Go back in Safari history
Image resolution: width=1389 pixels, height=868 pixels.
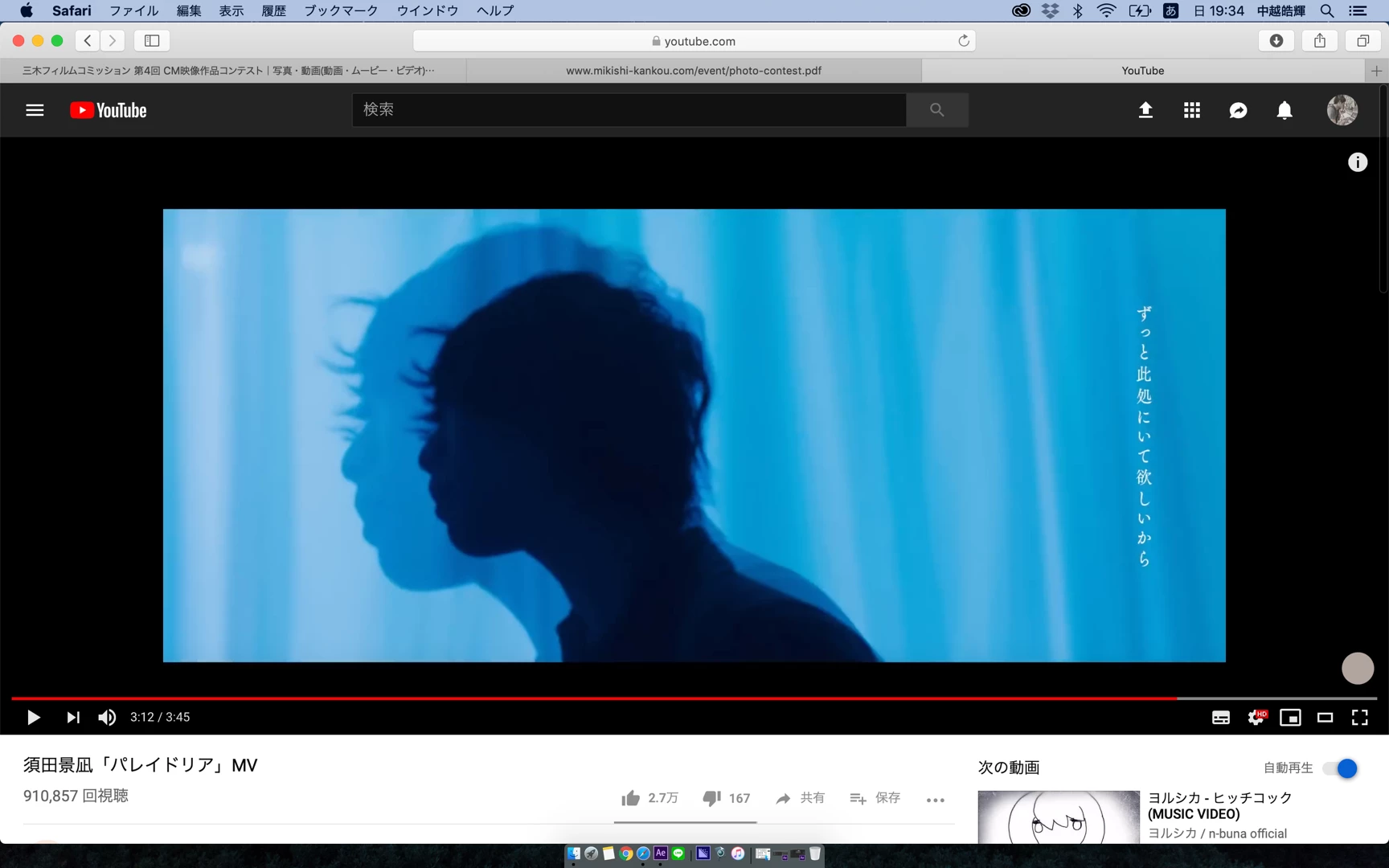coord(88,40)
